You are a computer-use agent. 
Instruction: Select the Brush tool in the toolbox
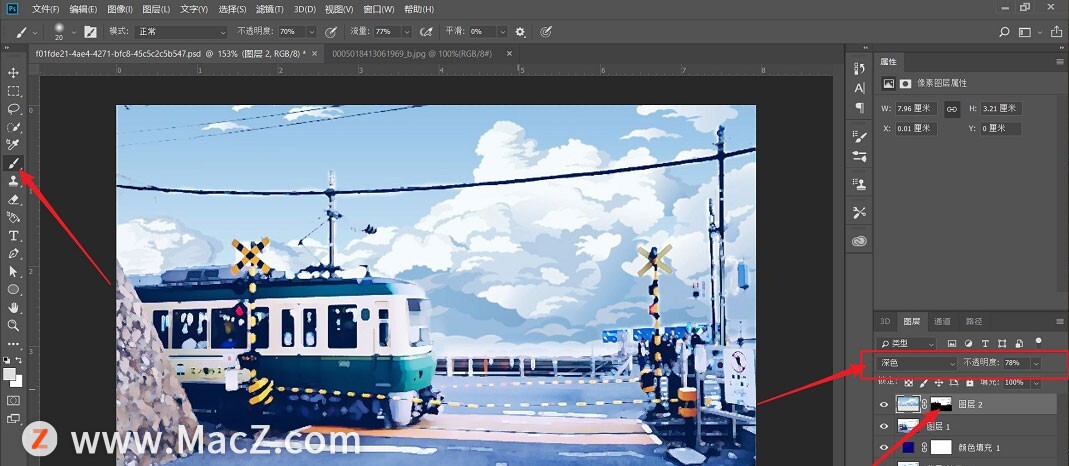(13, 163)
